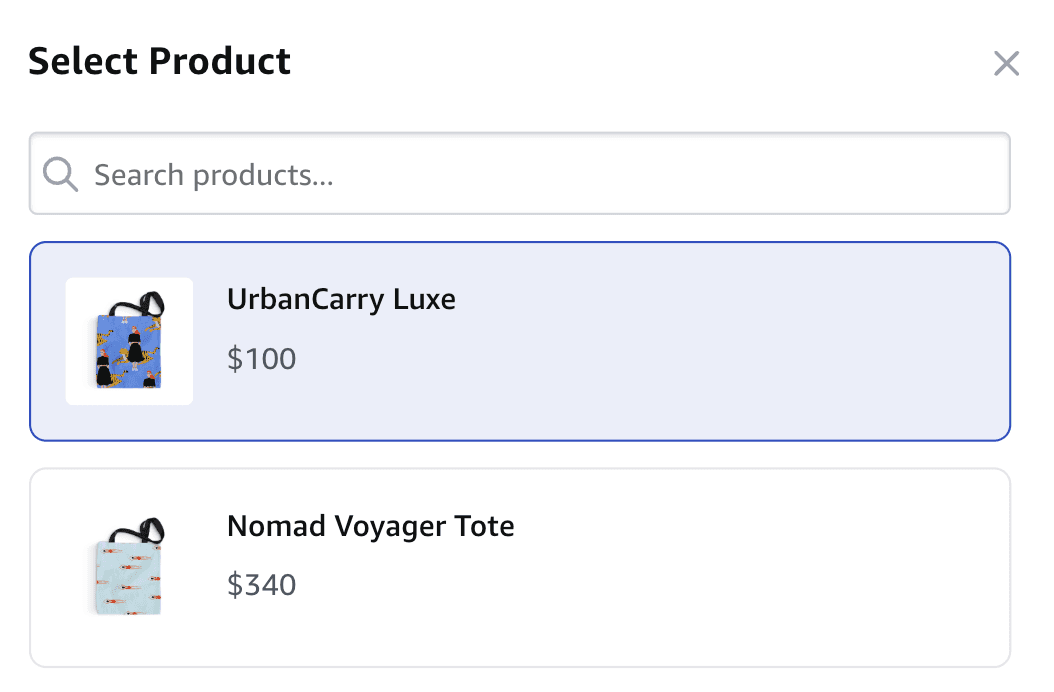Click the magnifying glass search icon
Viewport: 1054px width, 692px height.
point(61,175)
